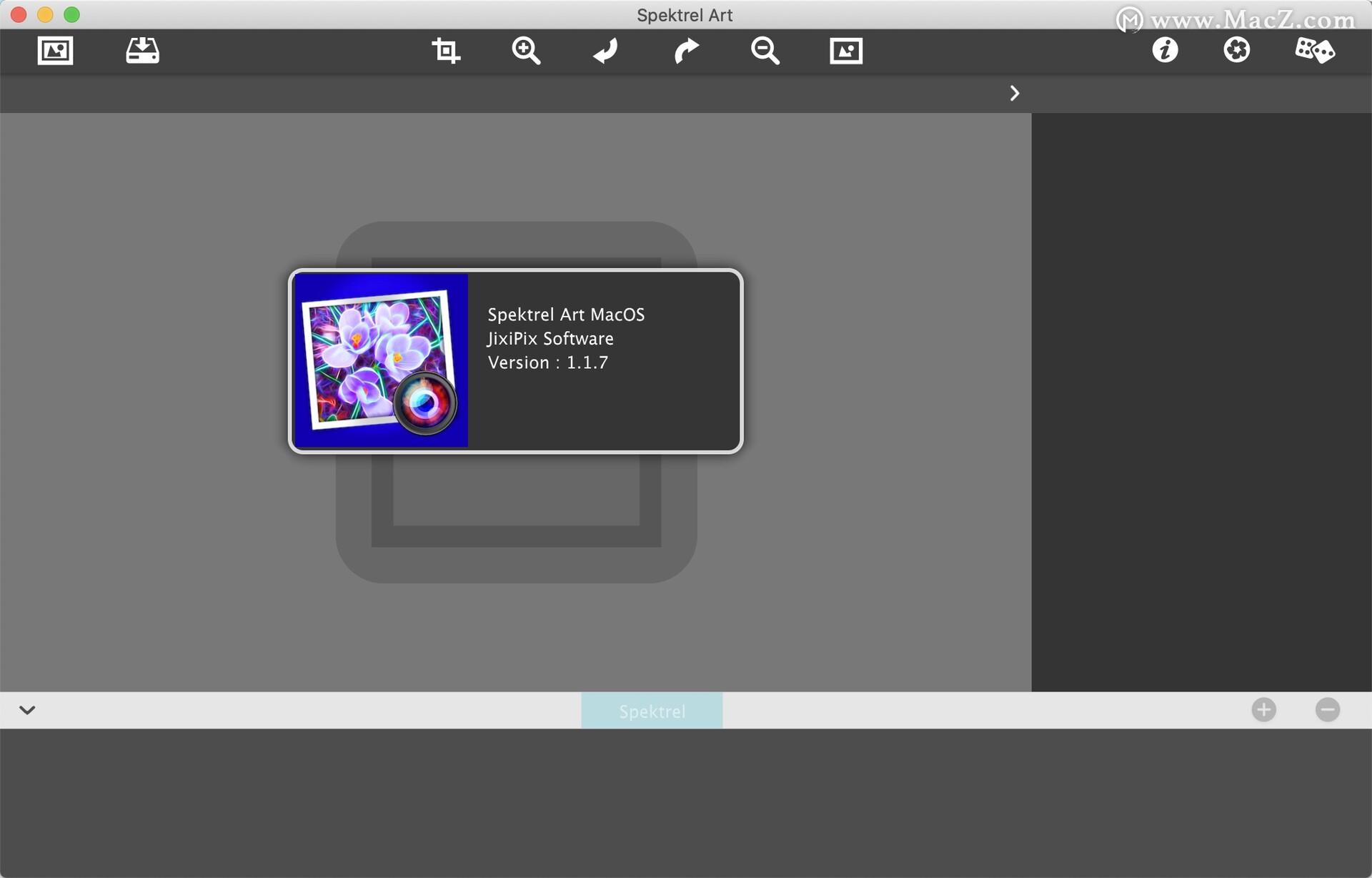Redo with the right curved arrow
This screenshot has width=1372, height=878.
tap(686, 51)
